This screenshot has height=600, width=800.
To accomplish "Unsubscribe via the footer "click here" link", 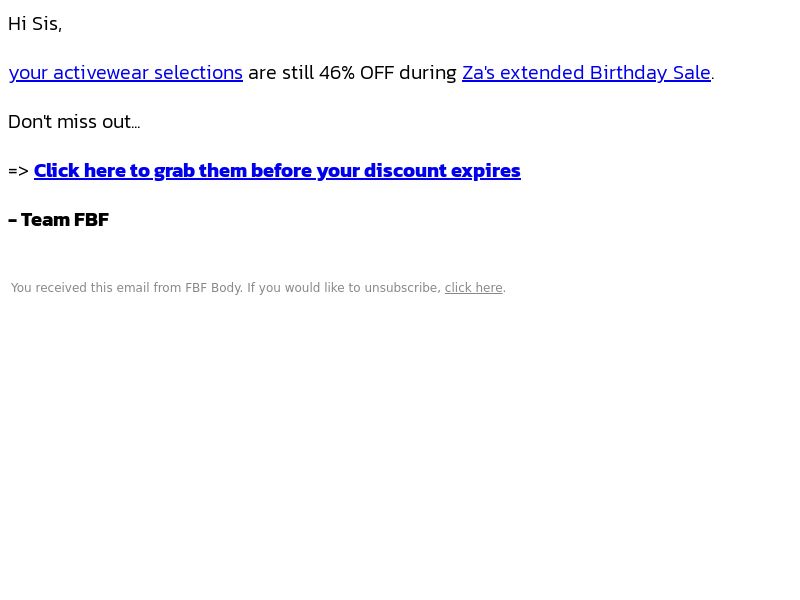I will (473, 288).
